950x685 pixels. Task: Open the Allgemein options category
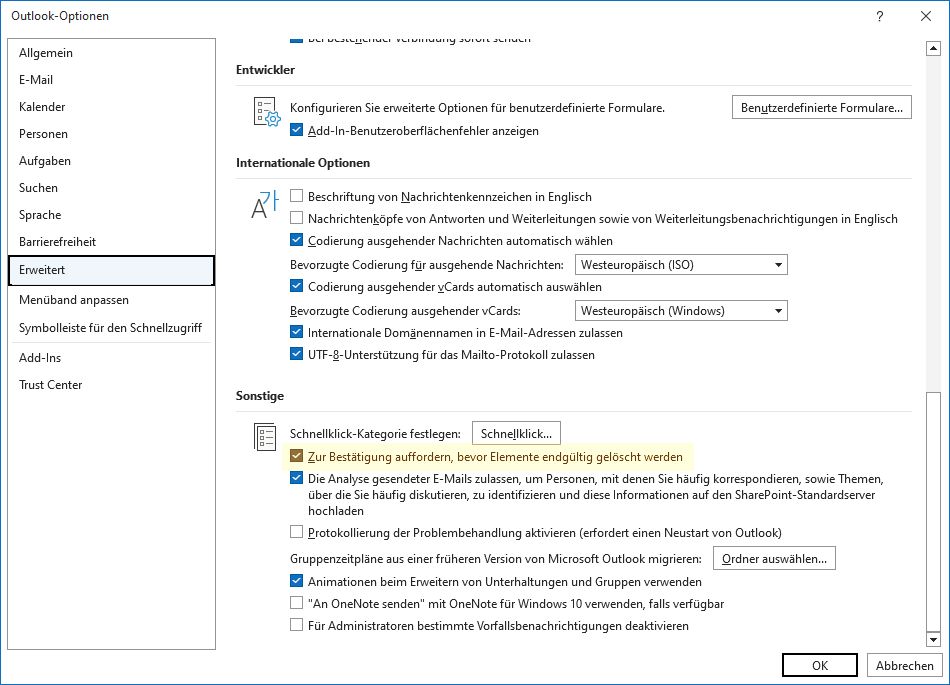(111, 53)
